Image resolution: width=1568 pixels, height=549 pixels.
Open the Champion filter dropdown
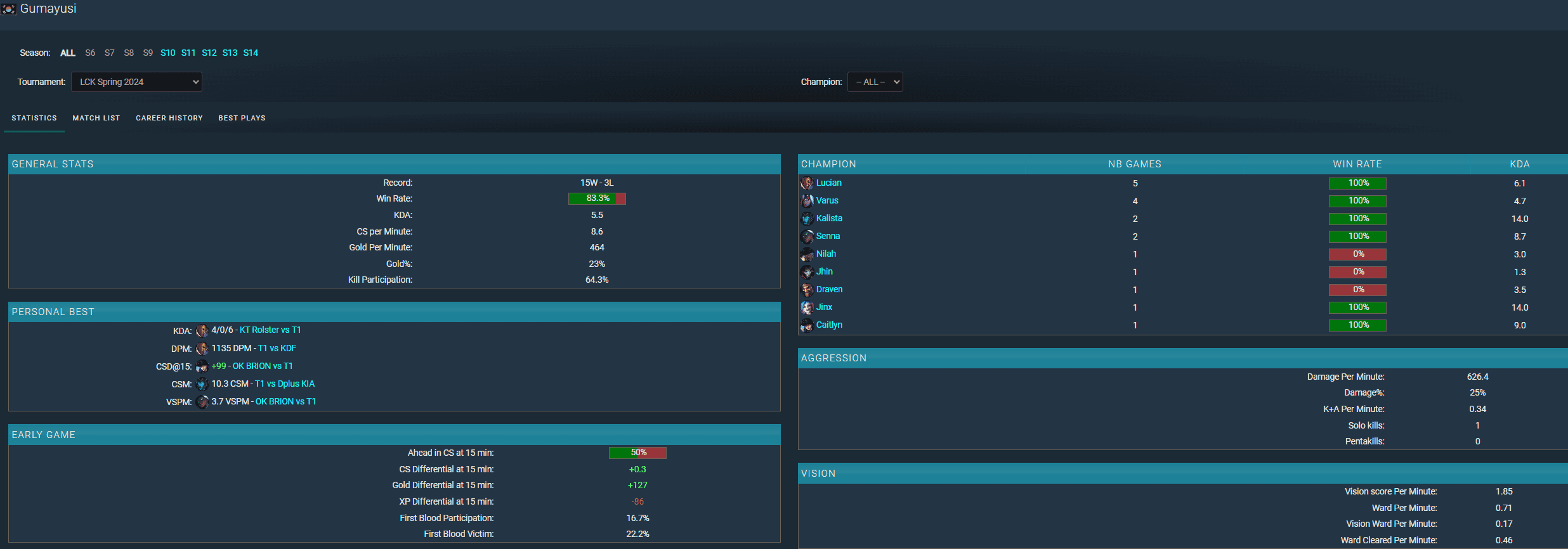(x=875, y=82)
